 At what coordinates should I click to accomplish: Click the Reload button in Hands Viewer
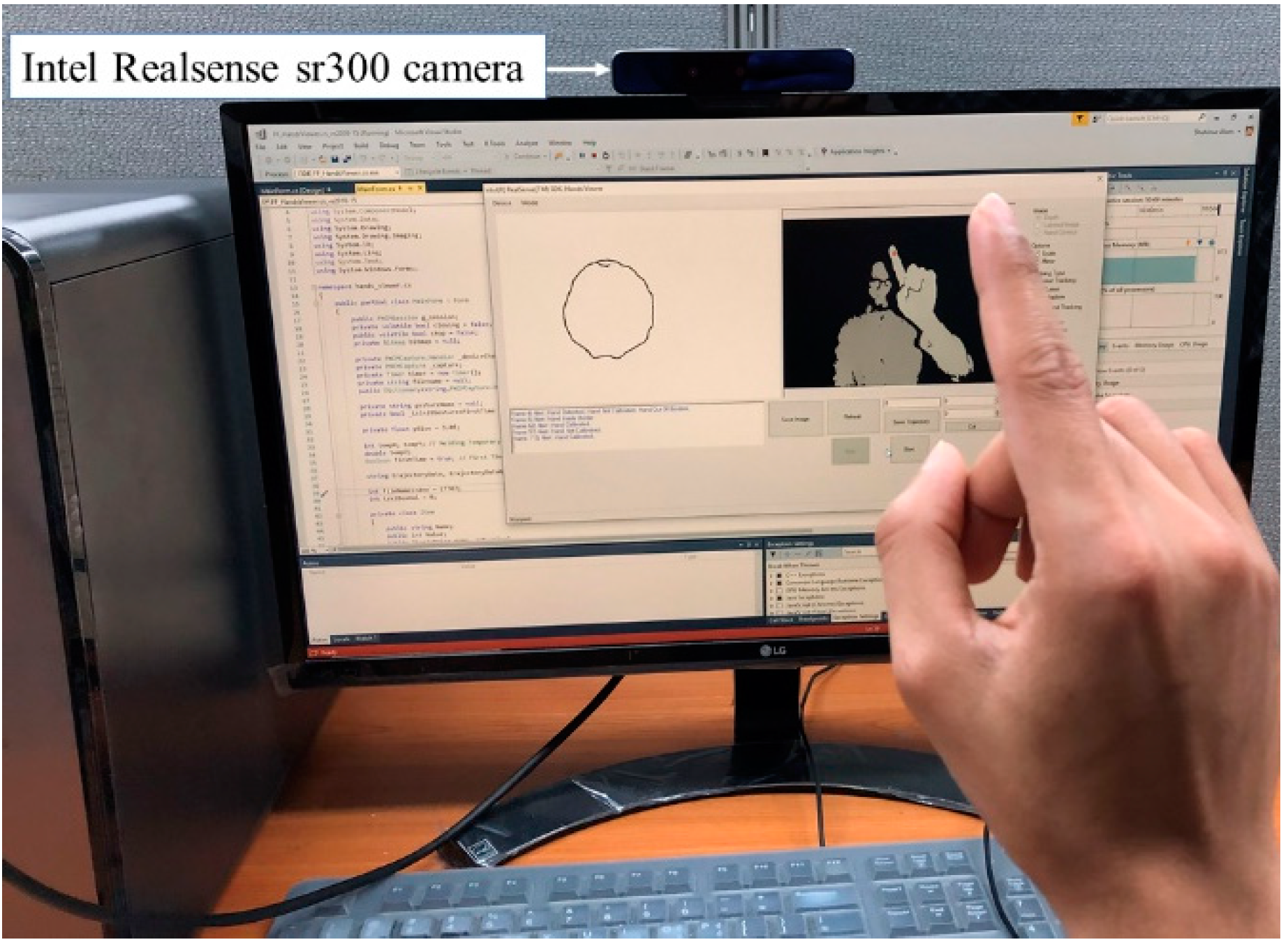(x=854, y=417)
